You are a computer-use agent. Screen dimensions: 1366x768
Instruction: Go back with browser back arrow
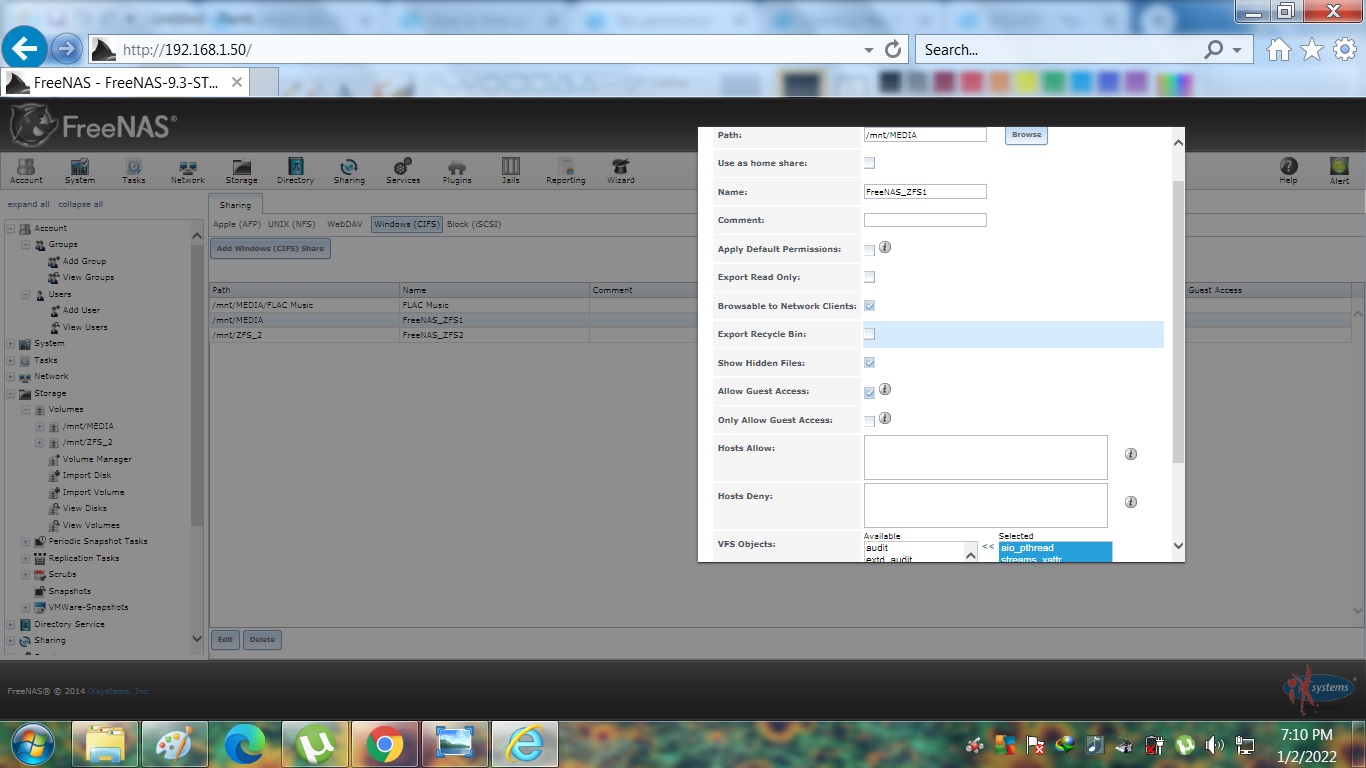pos(24,47)
